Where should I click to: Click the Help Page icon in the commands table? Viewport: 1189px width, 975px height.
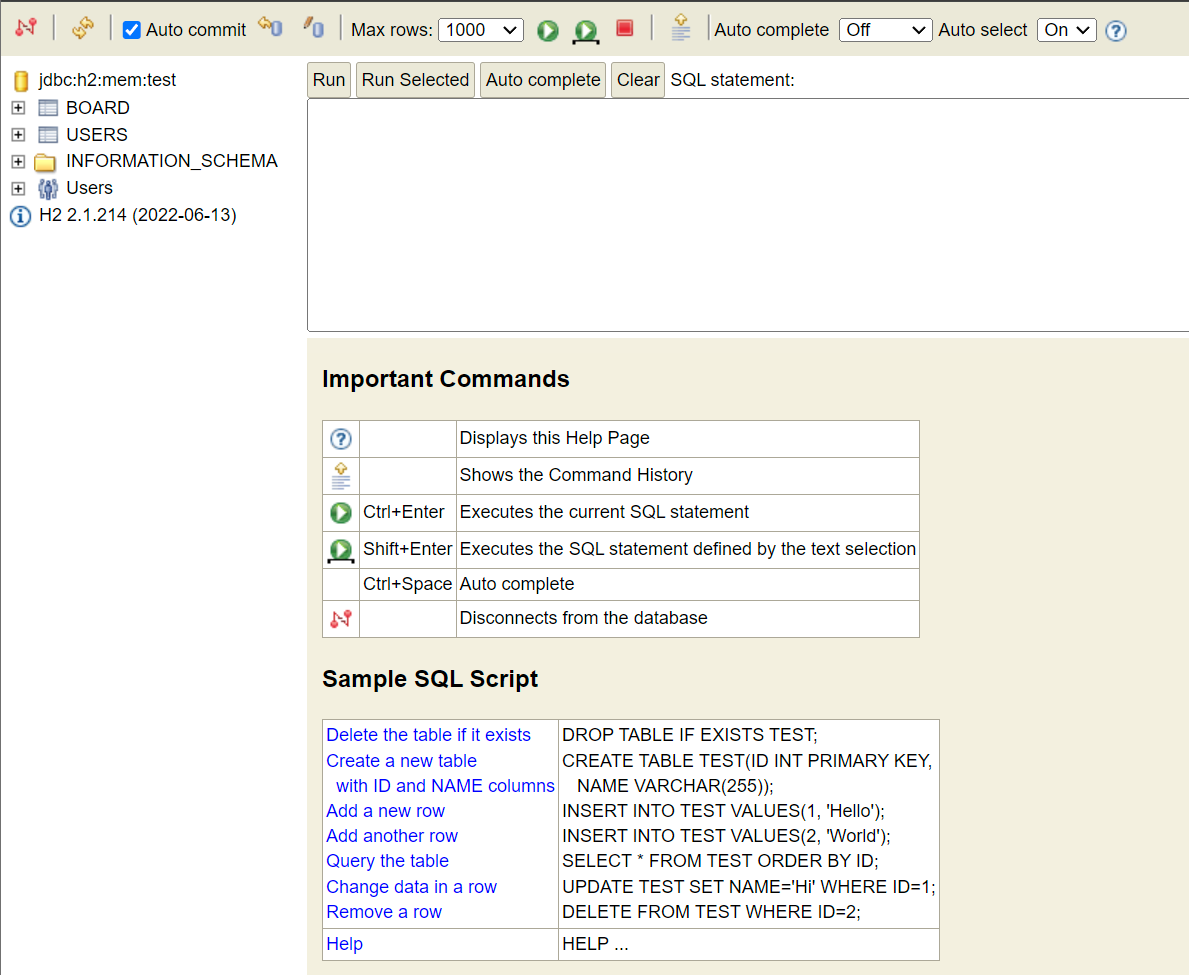pos(340,439)
